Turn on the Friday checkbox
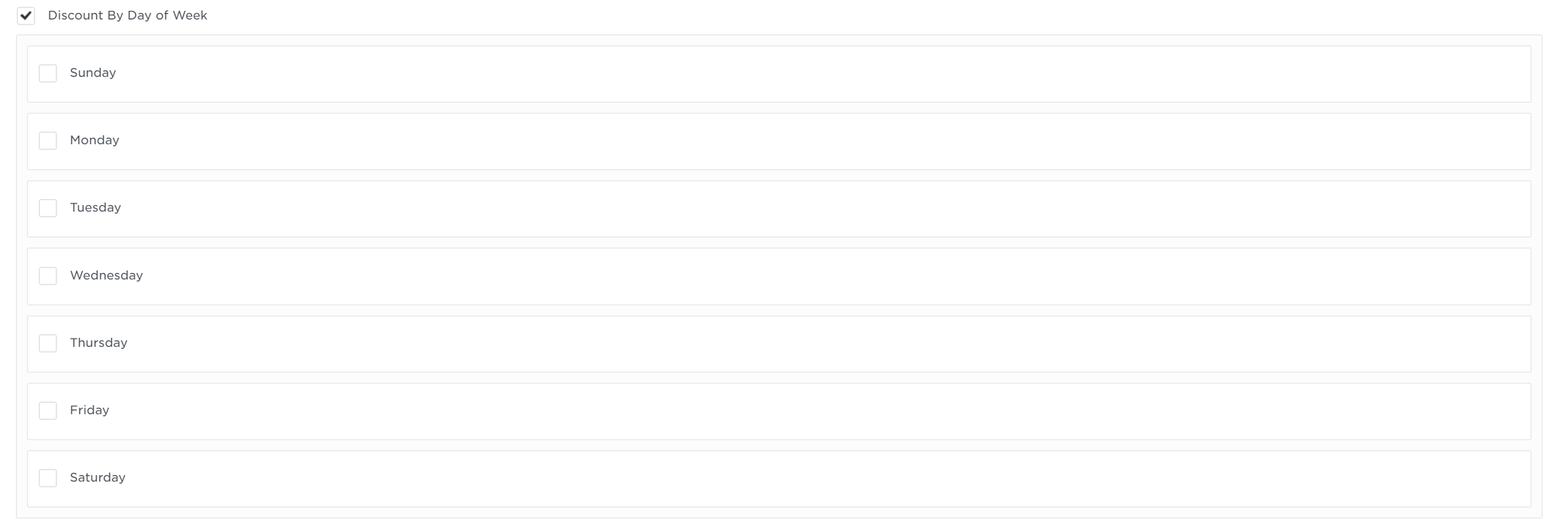 (x=48, y=410)
